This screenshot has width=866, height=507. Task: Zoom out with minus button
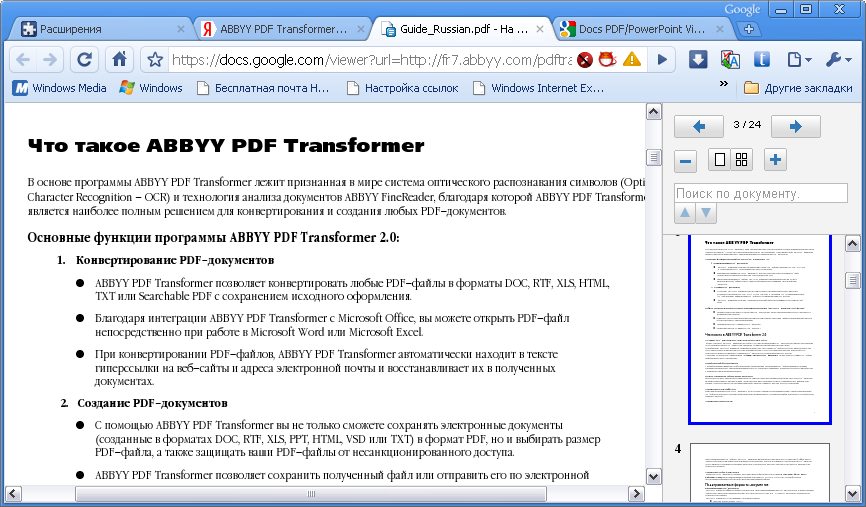(685, 161)
